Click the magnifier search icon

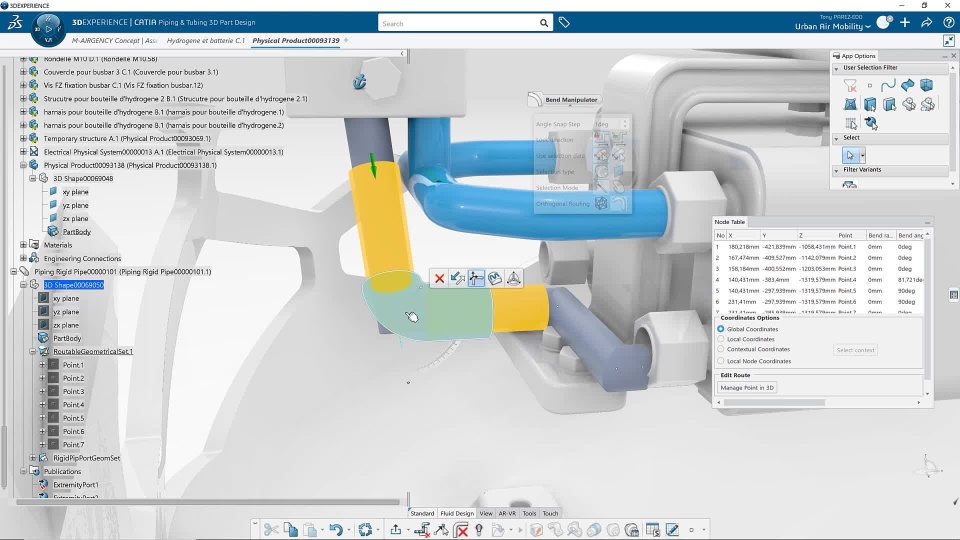[x=544, y=23]
